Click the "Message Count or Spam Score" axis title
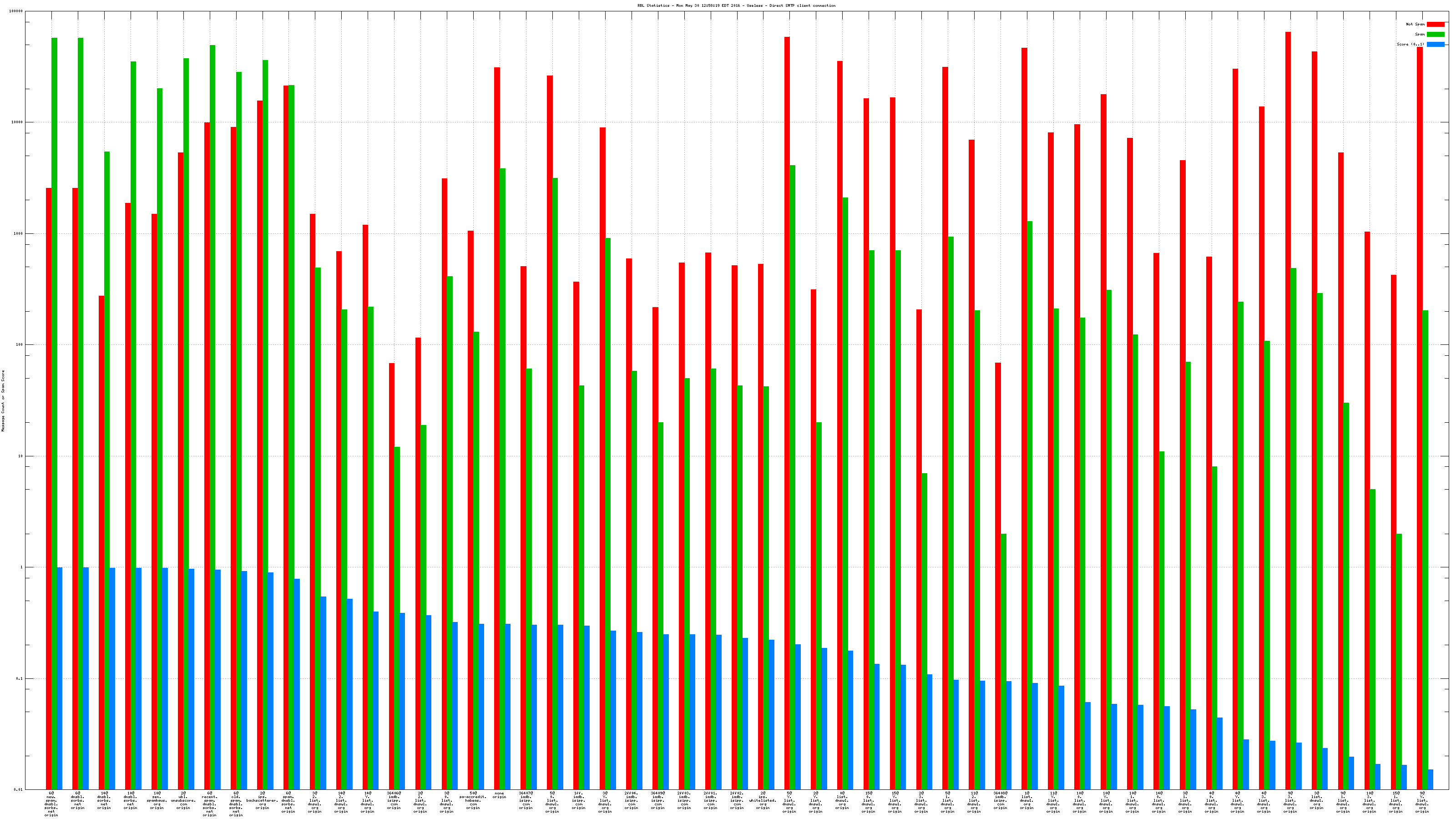 [x=3, y=401]
